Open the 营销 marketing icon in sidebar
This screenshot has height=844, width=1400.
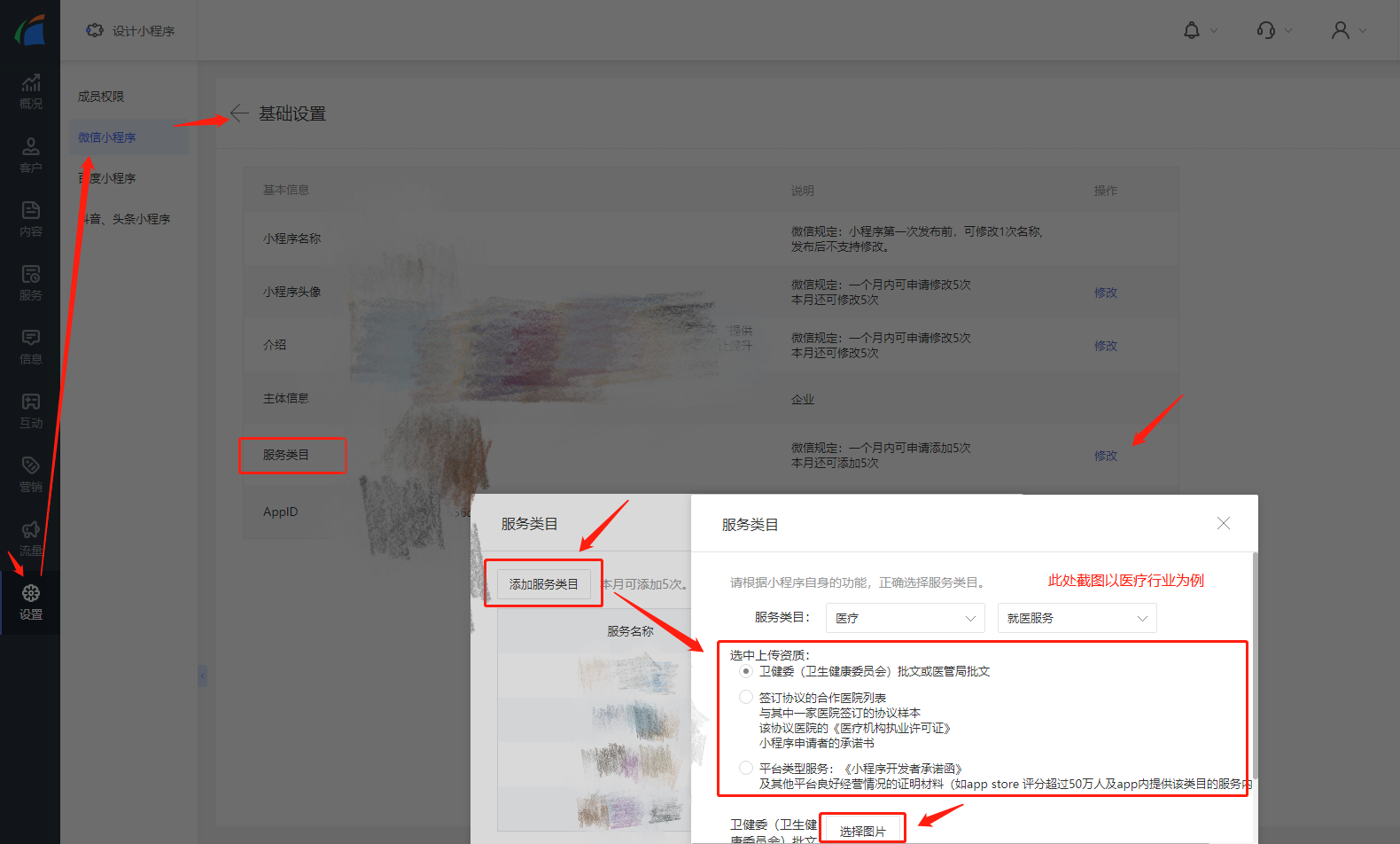pyautogui.click(x=30, y=466)
